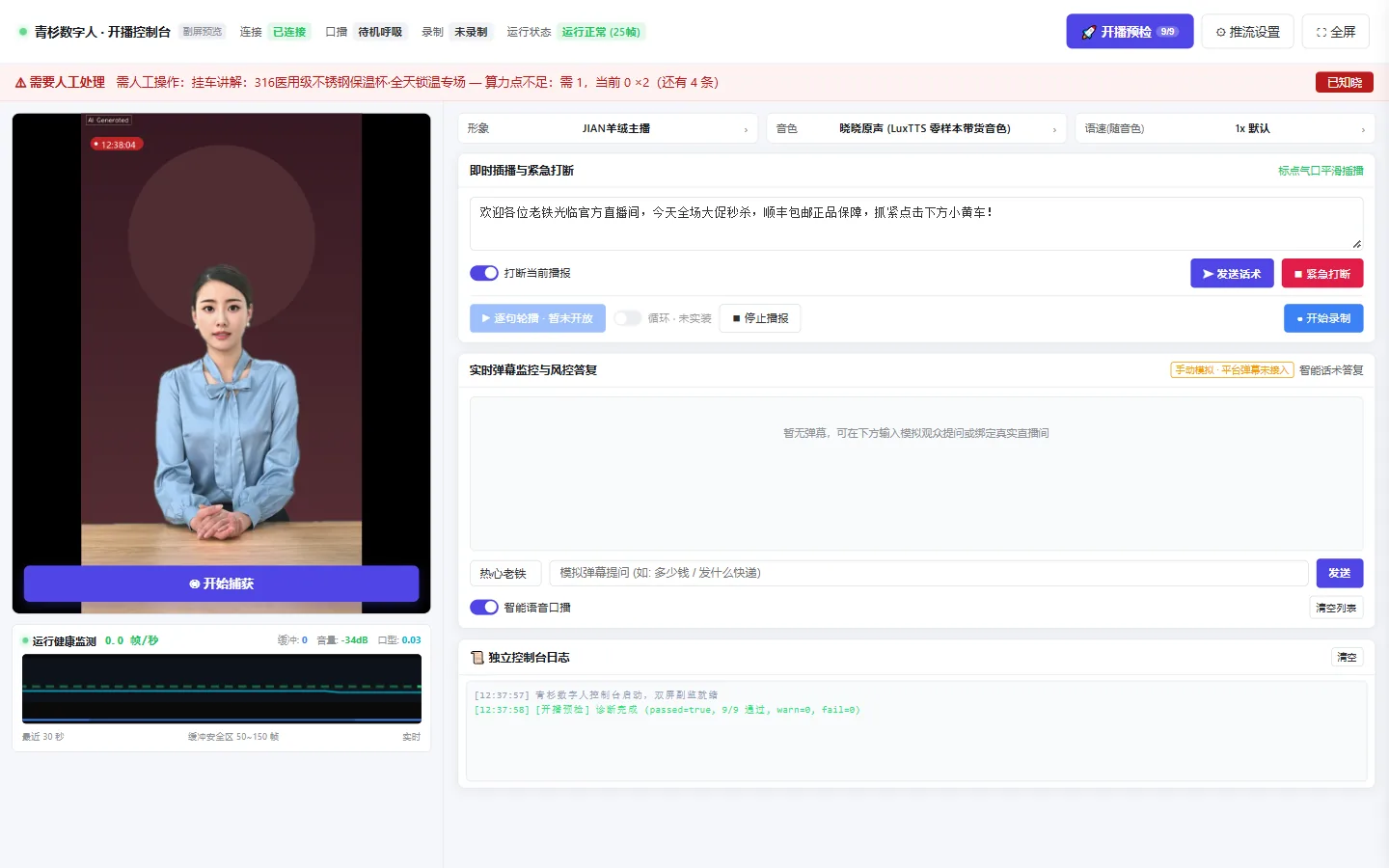Click the scroll icon beside 独立控制台日志
The width and height of the screenshot is (1389, 868).
point(477,658)
